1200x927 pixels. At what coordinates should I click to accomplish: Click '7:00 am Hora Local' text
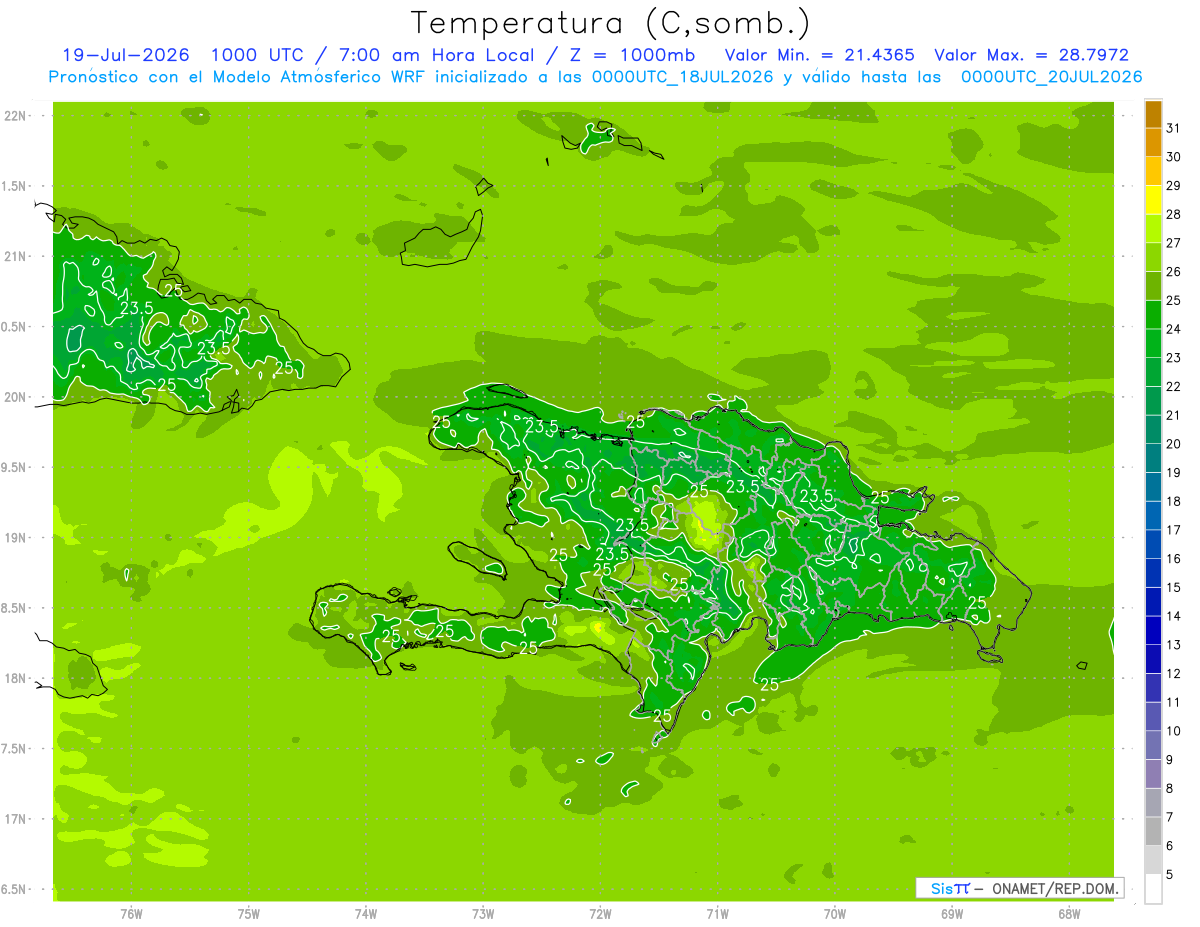[x=435, y=55]
